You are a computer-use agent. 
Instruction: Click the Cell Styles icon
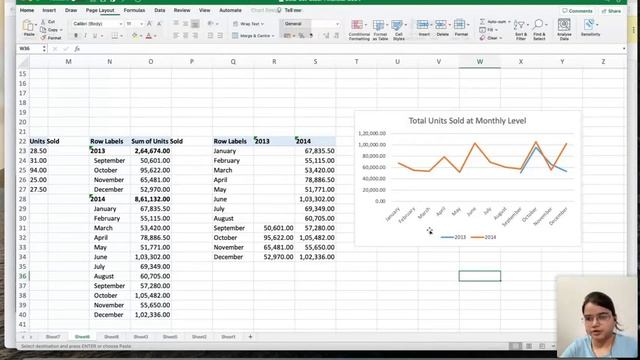click(x=397, y=25)
